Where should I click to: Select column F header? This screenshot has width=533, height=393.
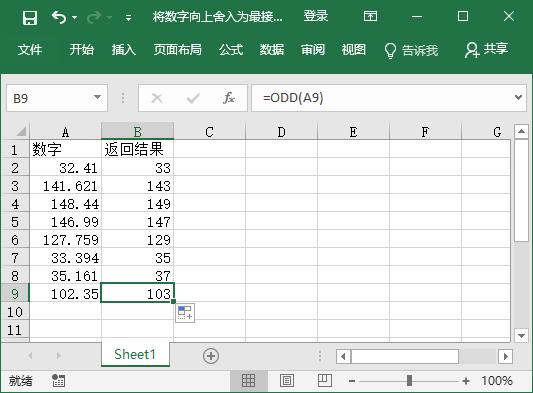click(425, 132)
